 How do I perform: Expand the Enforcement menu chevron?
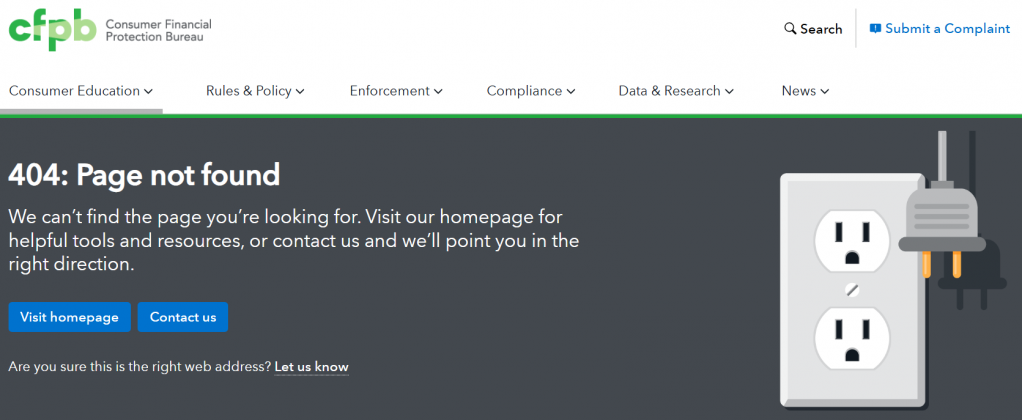point(438,91)
